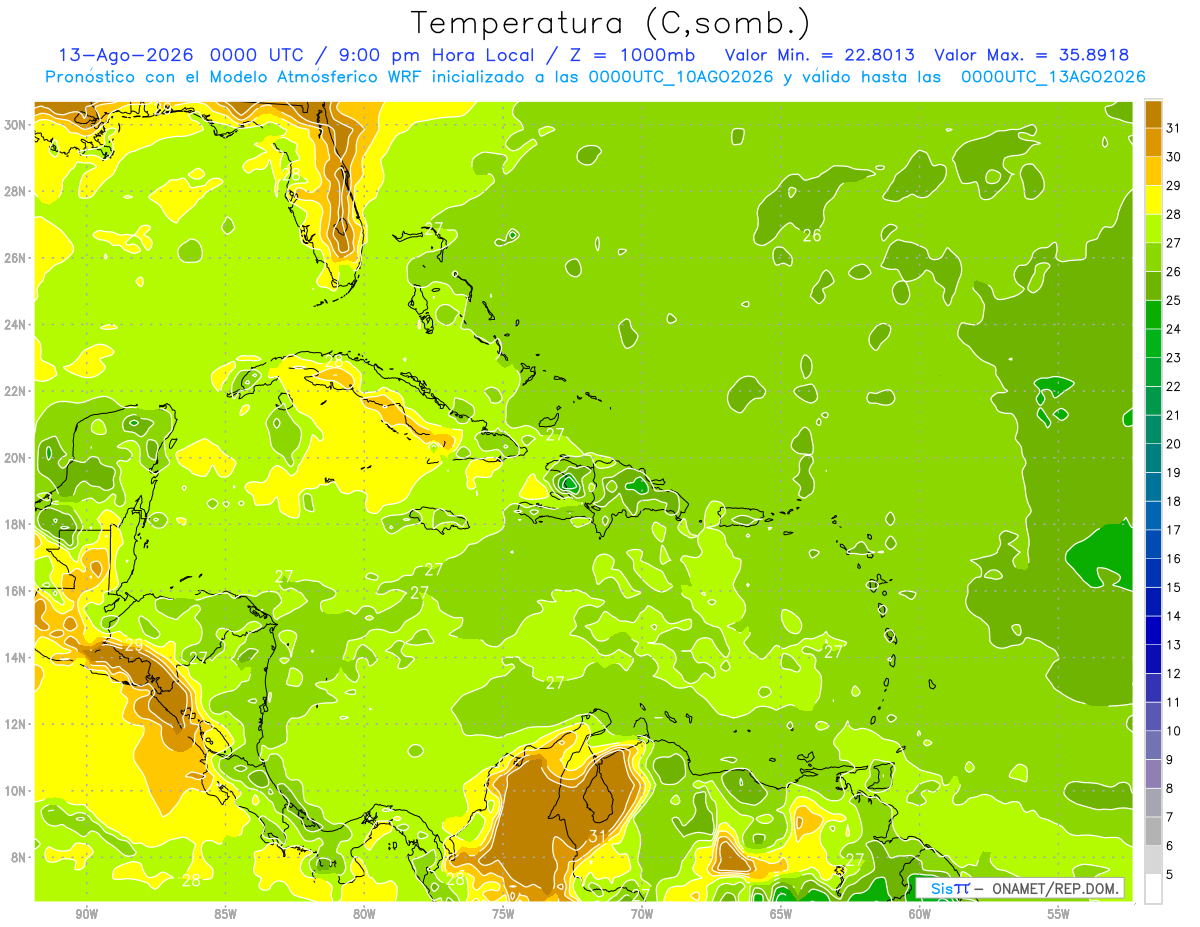Click the blue legend swatch between 16 and 17
The width and height of the screenshot is (1200, 927).
[1154, 545]
